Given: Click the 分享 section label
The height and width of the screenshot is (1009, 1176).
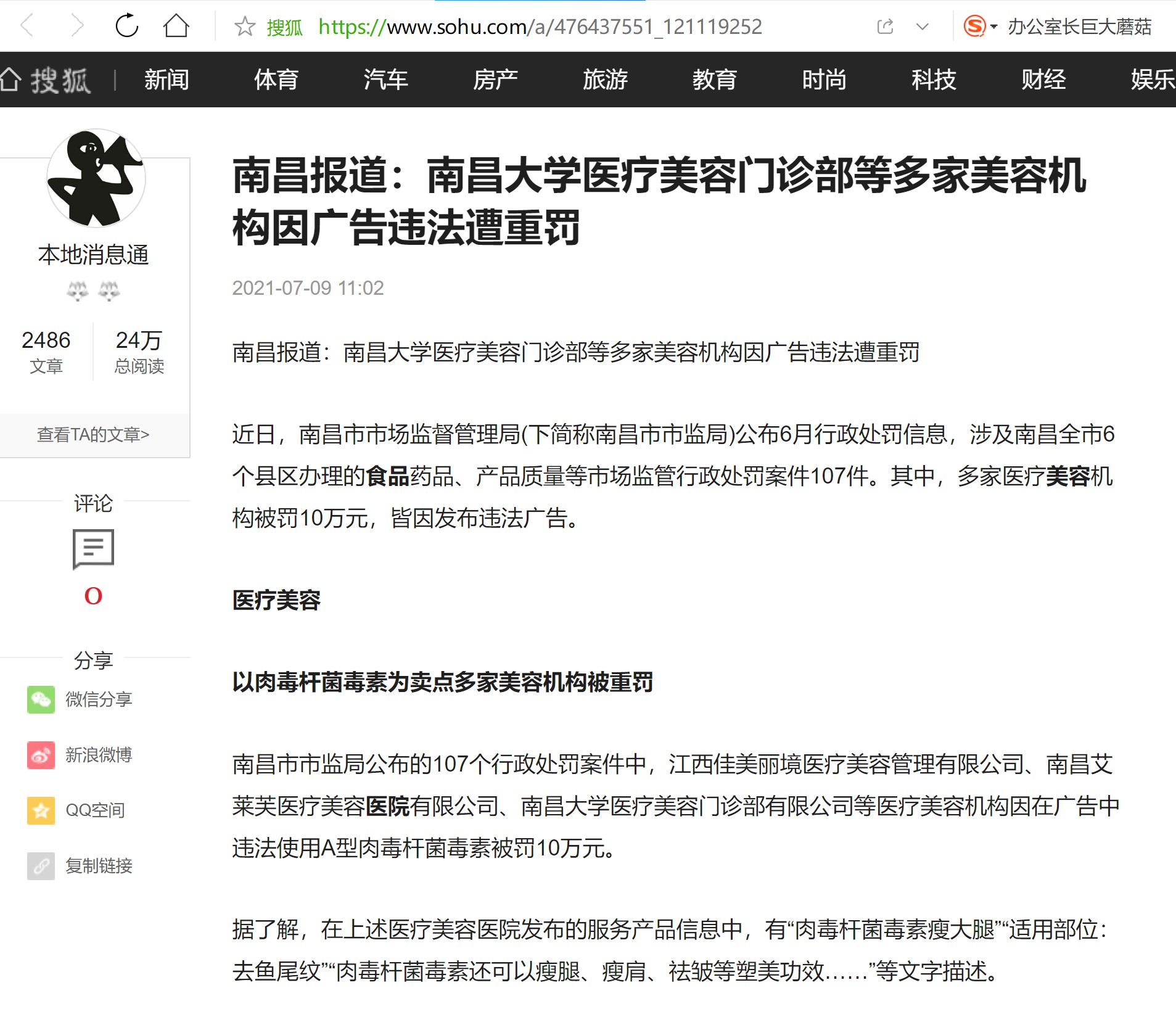Looking at the screenshot, I should click(x=93, y=661).
